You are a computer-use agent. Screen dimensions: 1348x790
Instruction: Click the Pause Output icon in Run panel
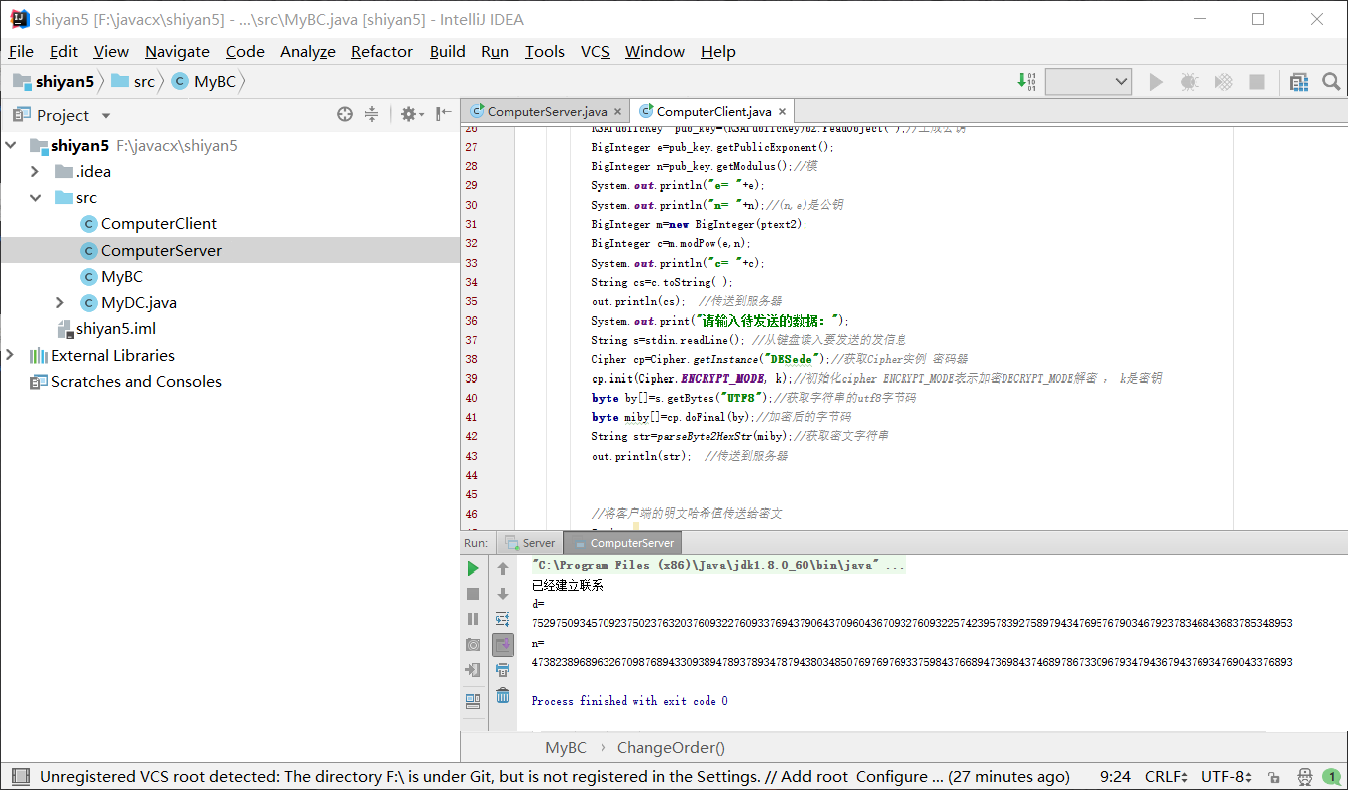point(473,619)
